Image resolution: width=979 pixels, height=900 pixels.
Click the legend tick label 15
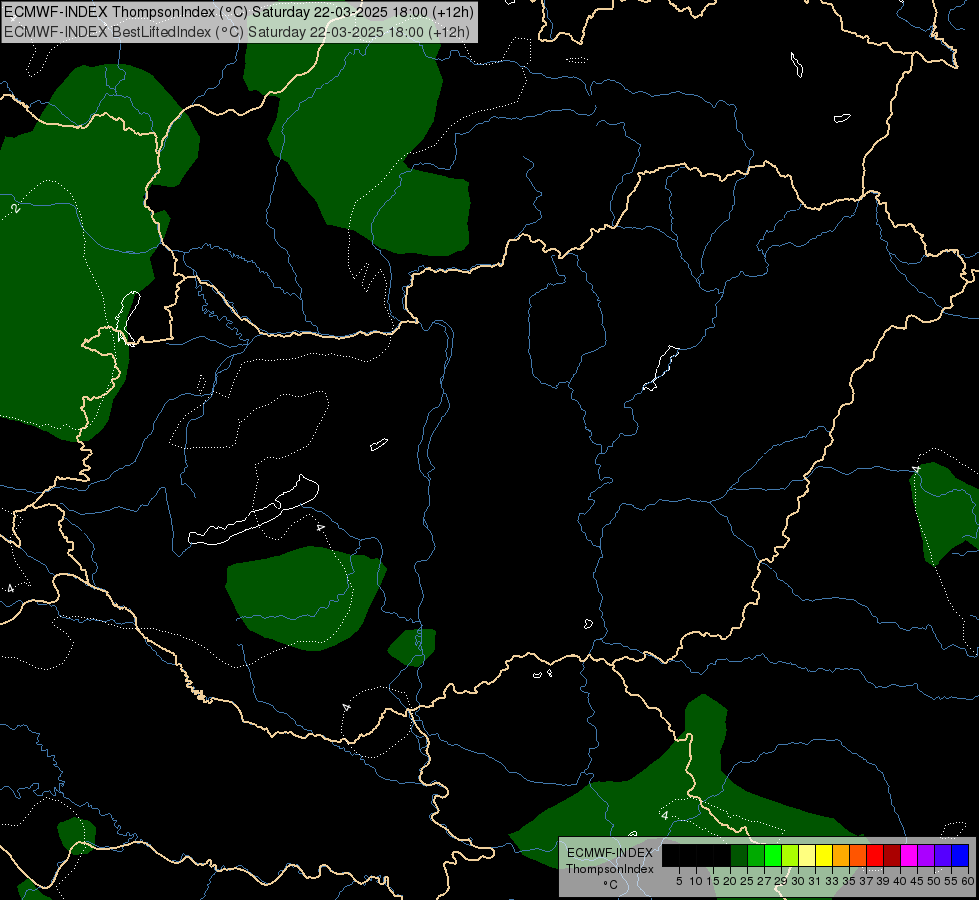[x=713, y=881]
